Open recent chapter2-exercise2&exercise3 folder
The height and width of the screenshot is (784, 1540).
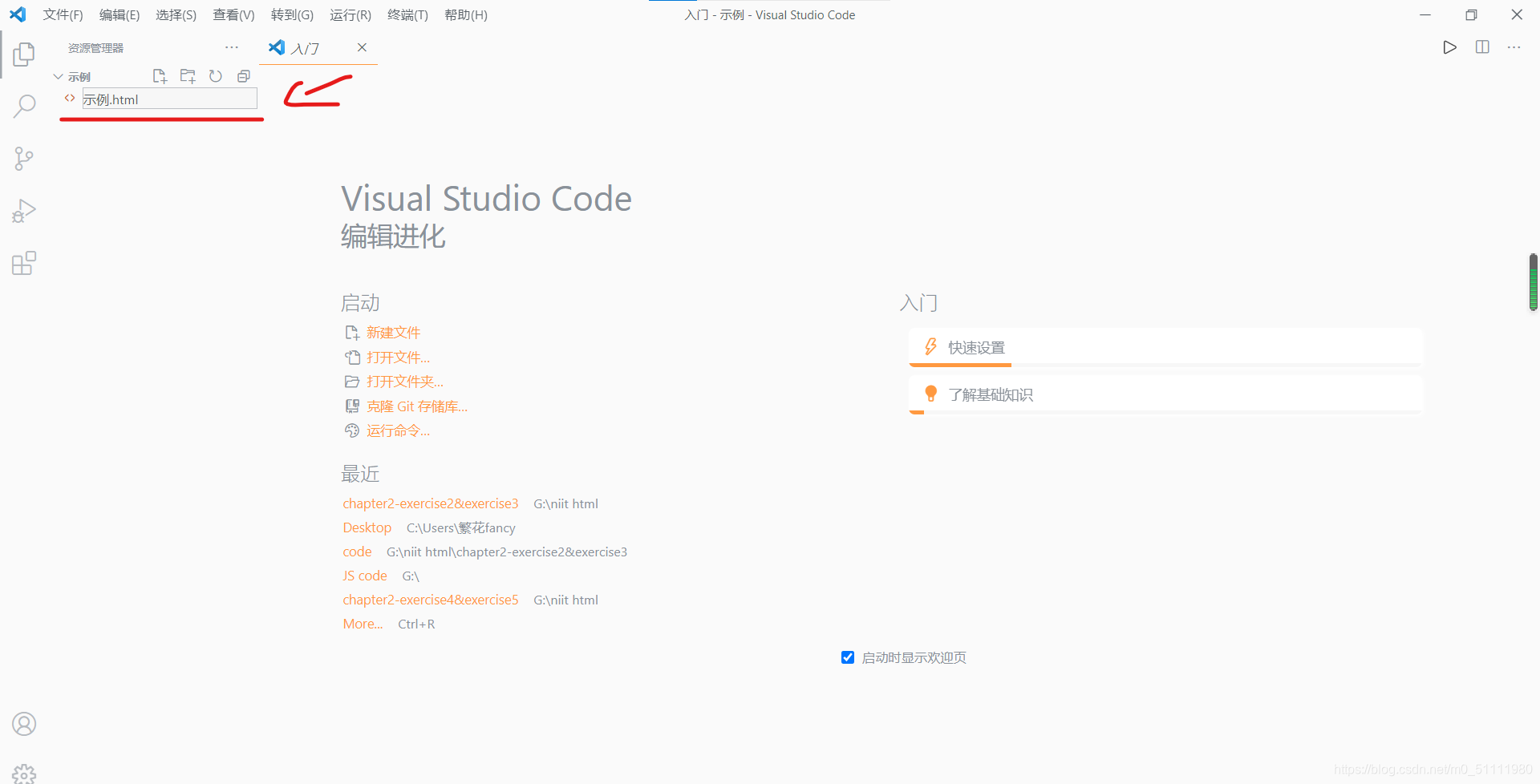point(431,503)
